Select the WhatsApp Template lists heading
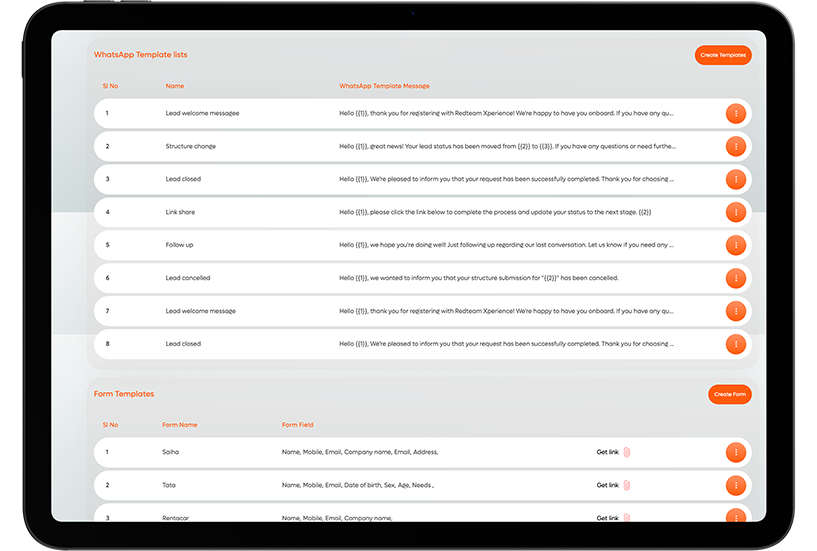The height and width of the screenshot is (551, 817). pyautogui.click(x=141, y=55)
